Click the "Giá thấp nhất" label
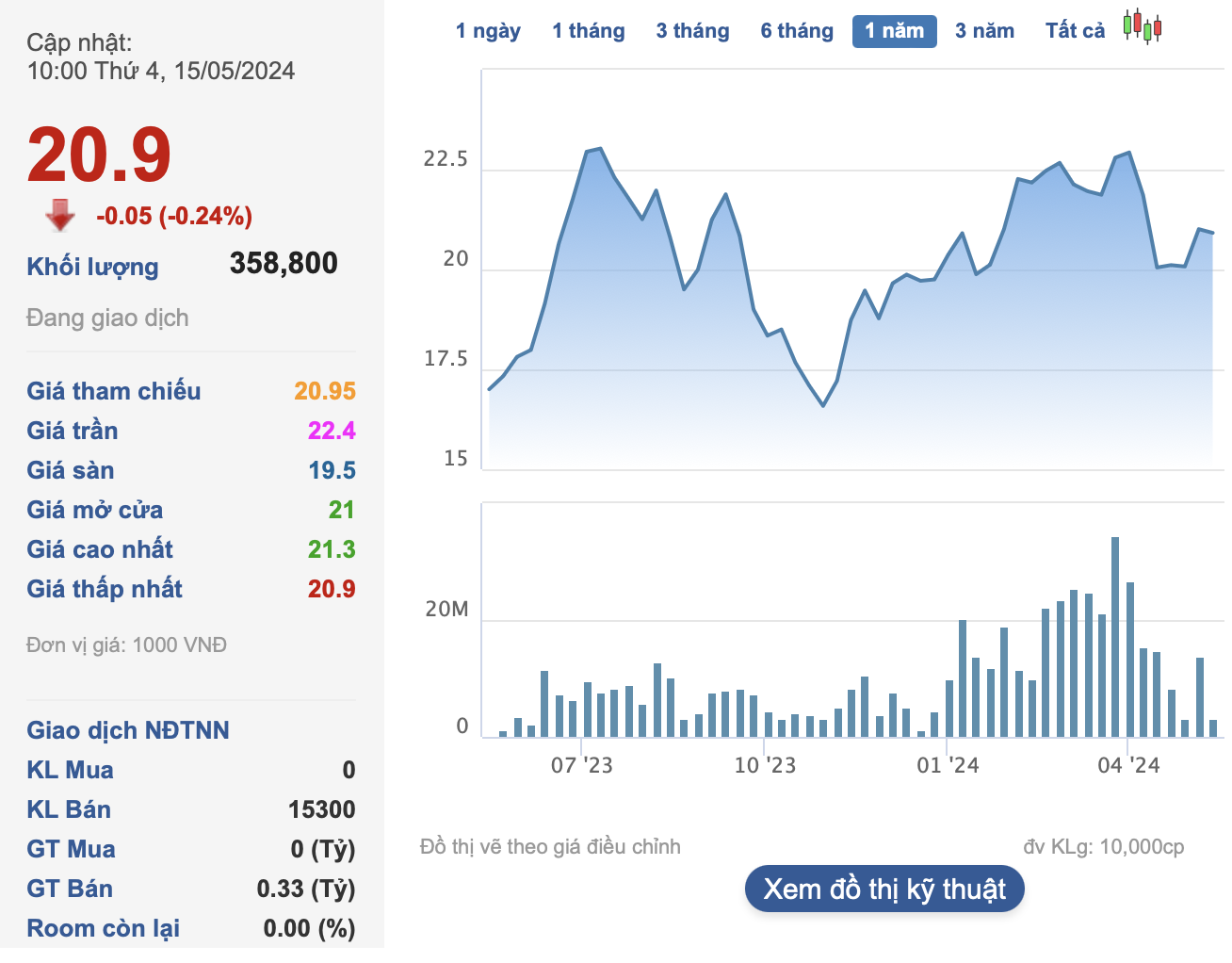This screenshot has width=1232, height=963. pos(105,589)
